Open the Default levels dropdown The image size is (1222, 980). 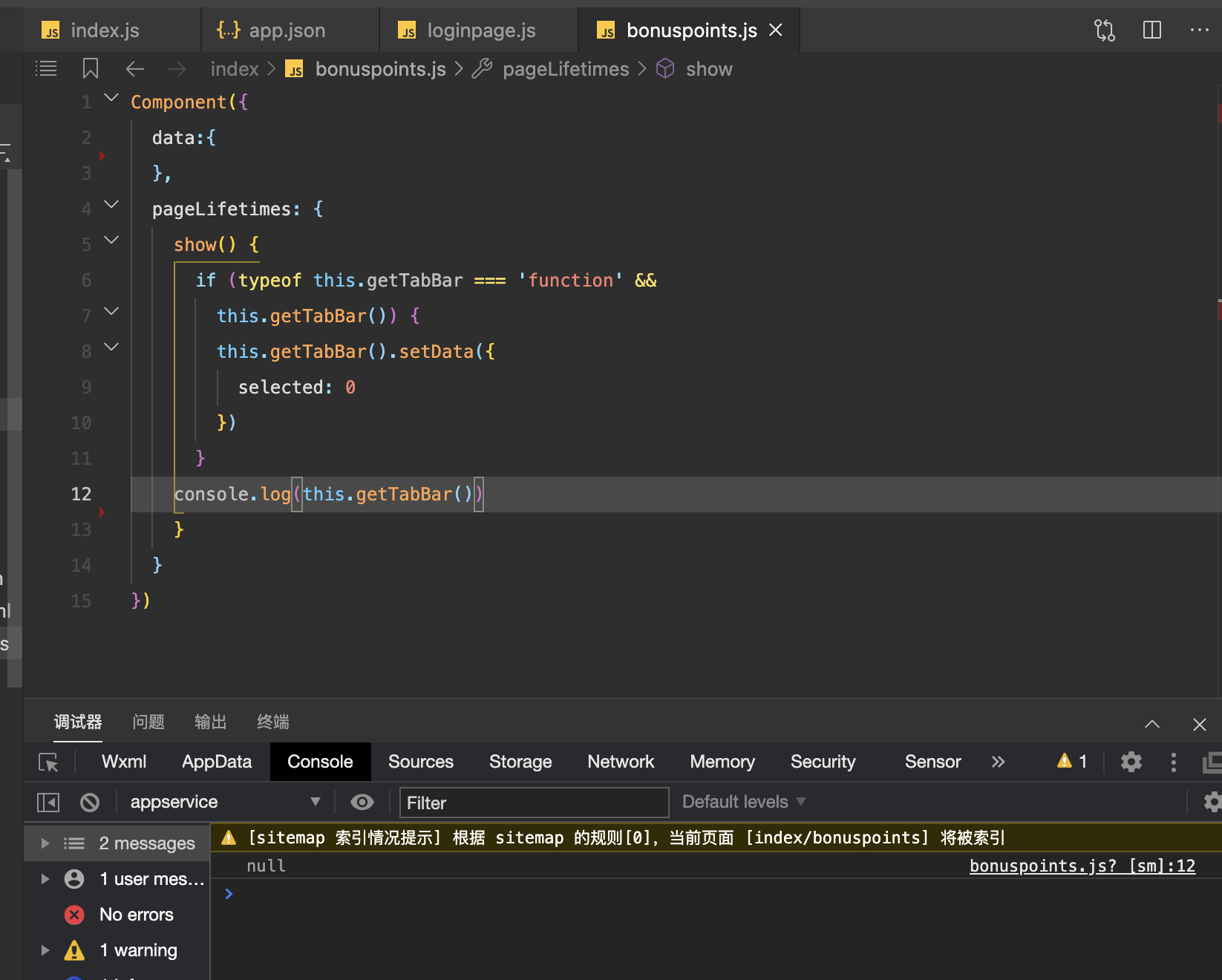click(x=743, y=803)
